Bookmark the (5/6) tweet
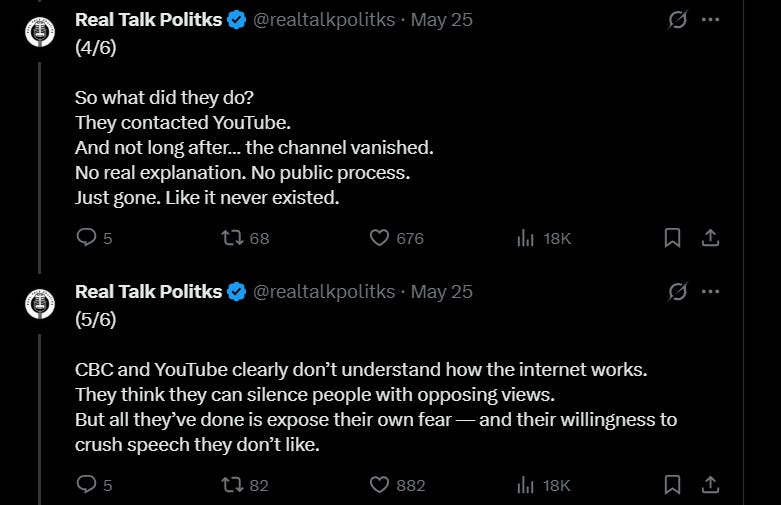781x505 pixels. 672,485
